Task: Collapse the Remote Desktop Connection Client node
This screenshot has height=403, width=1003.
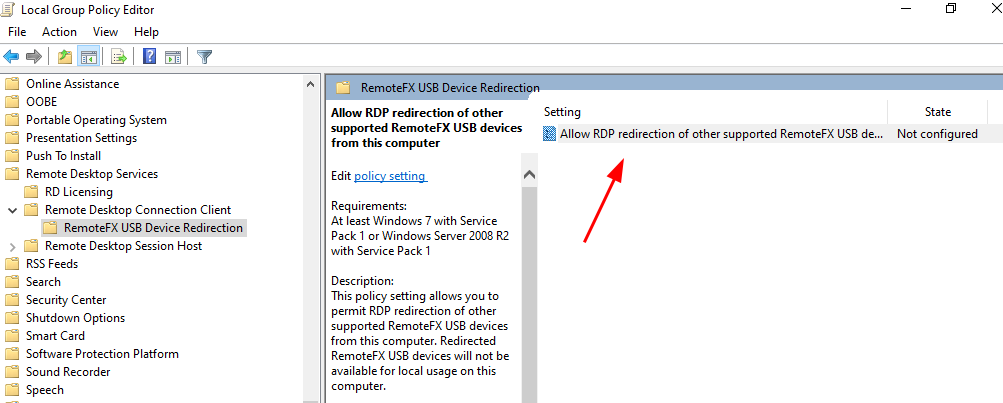Action: point(12,210)
